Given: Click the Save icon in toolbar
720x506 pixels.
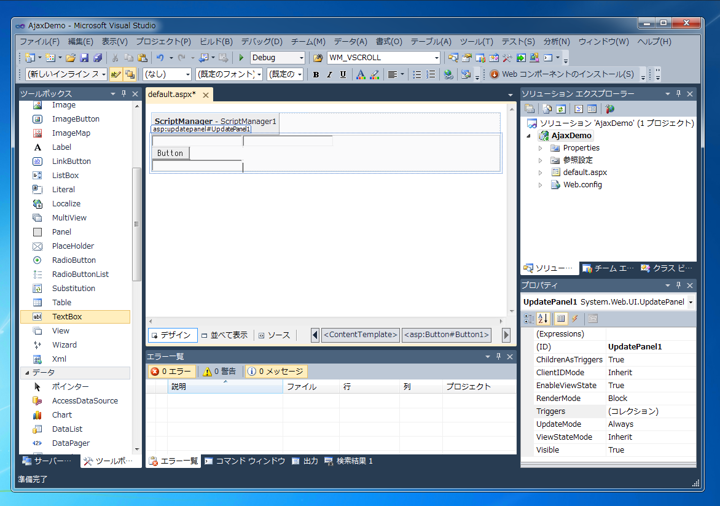Looking at the screenshot, I should pyautogui.click(x=84, y=58).
